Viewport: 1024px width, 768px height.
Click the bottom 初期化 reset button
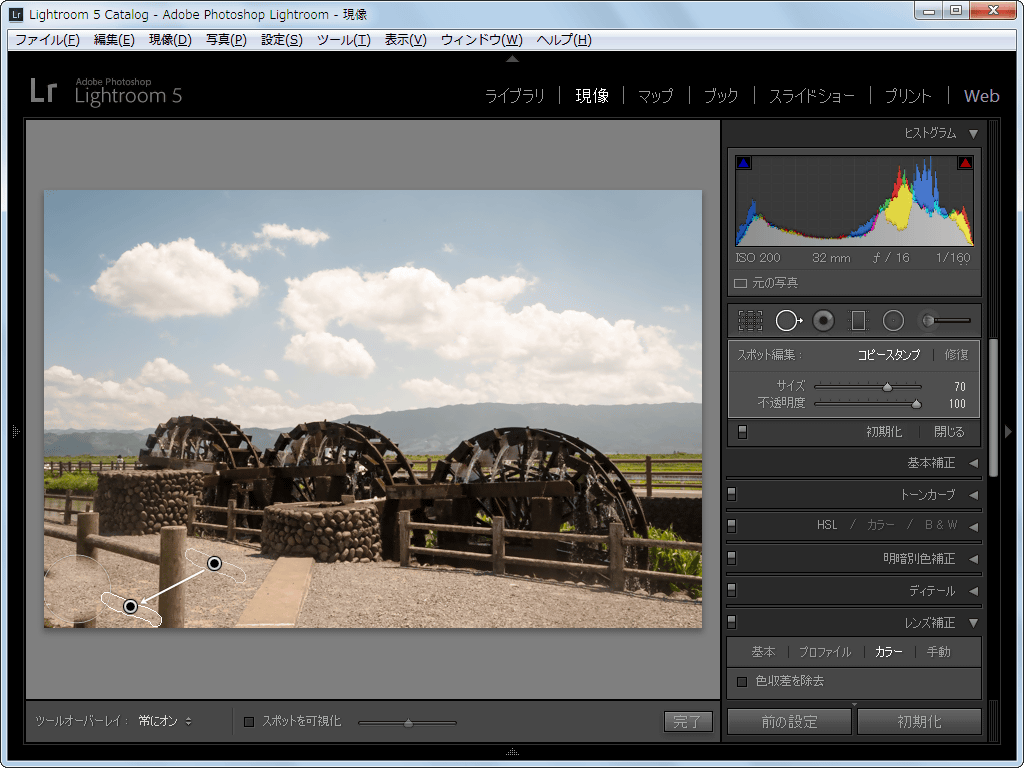click(919, 722)
